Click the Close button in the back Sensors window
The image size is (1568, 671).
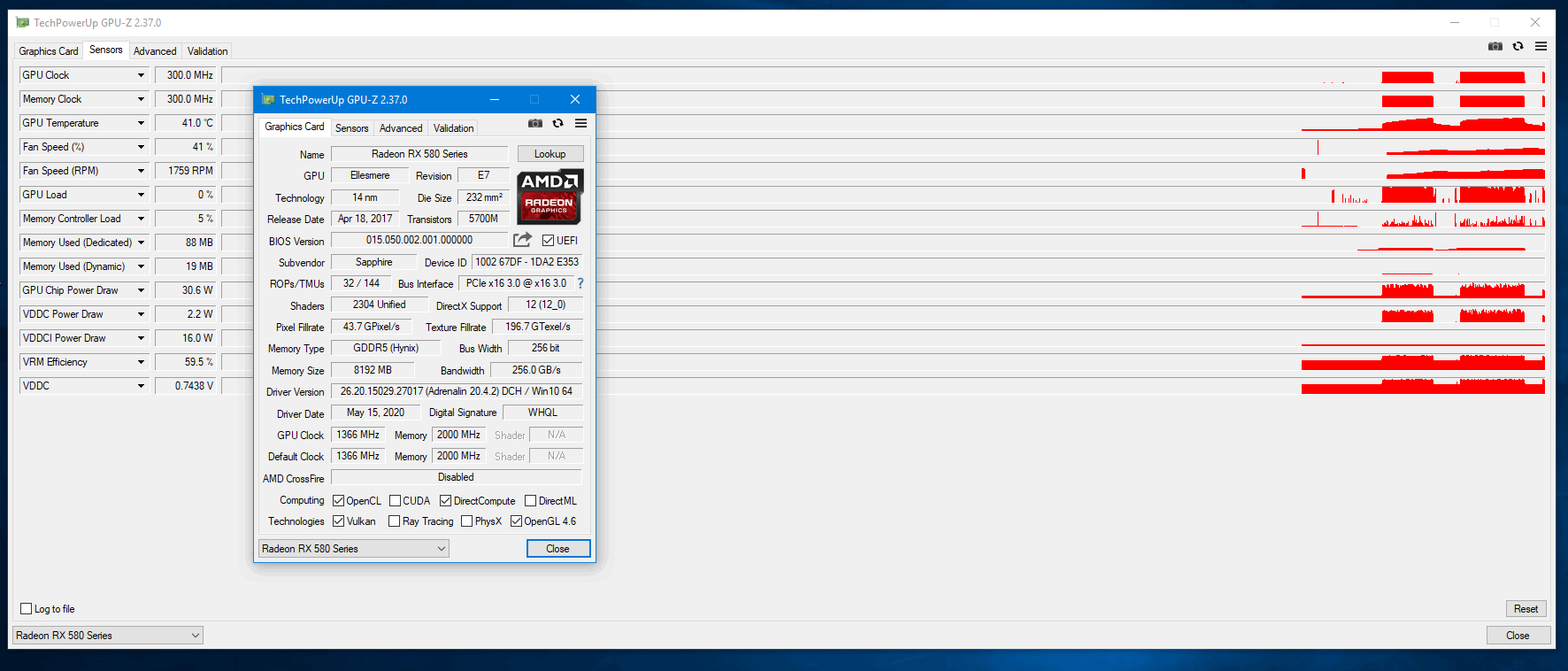click(x=1518, y=636)
